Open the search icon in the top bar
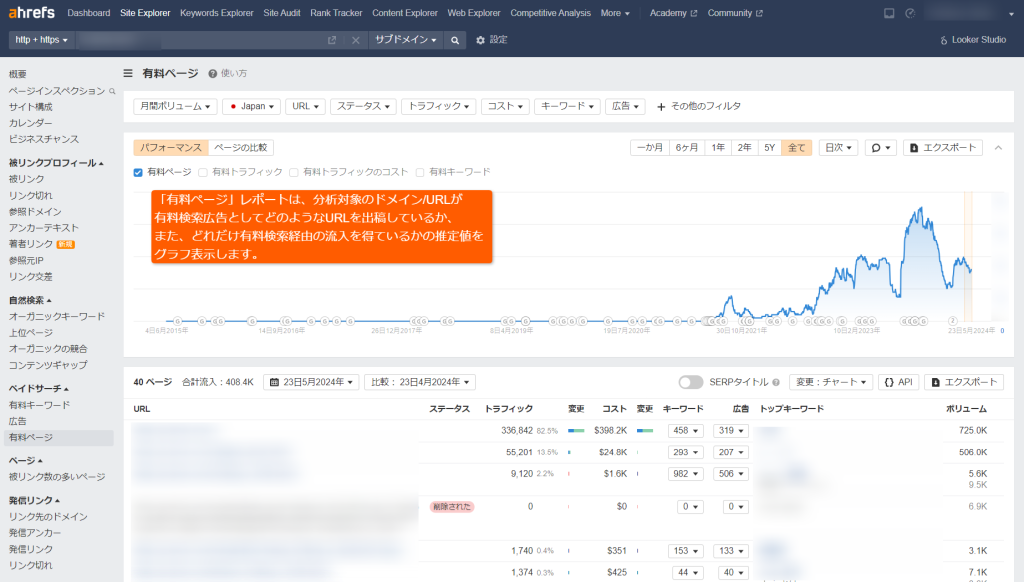The height and width of the screenshot is (582, 1024). tap(456, 41)
